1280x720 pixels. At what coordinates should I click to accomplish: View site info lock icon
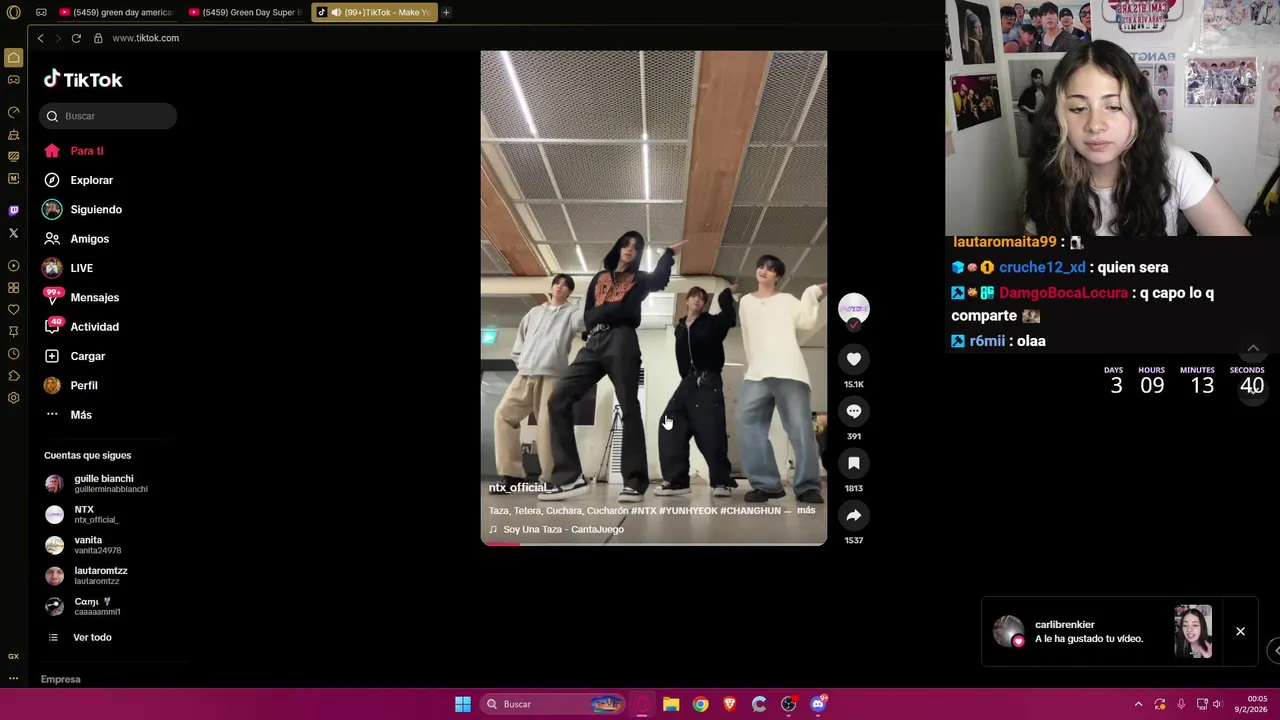click(98, 38)
